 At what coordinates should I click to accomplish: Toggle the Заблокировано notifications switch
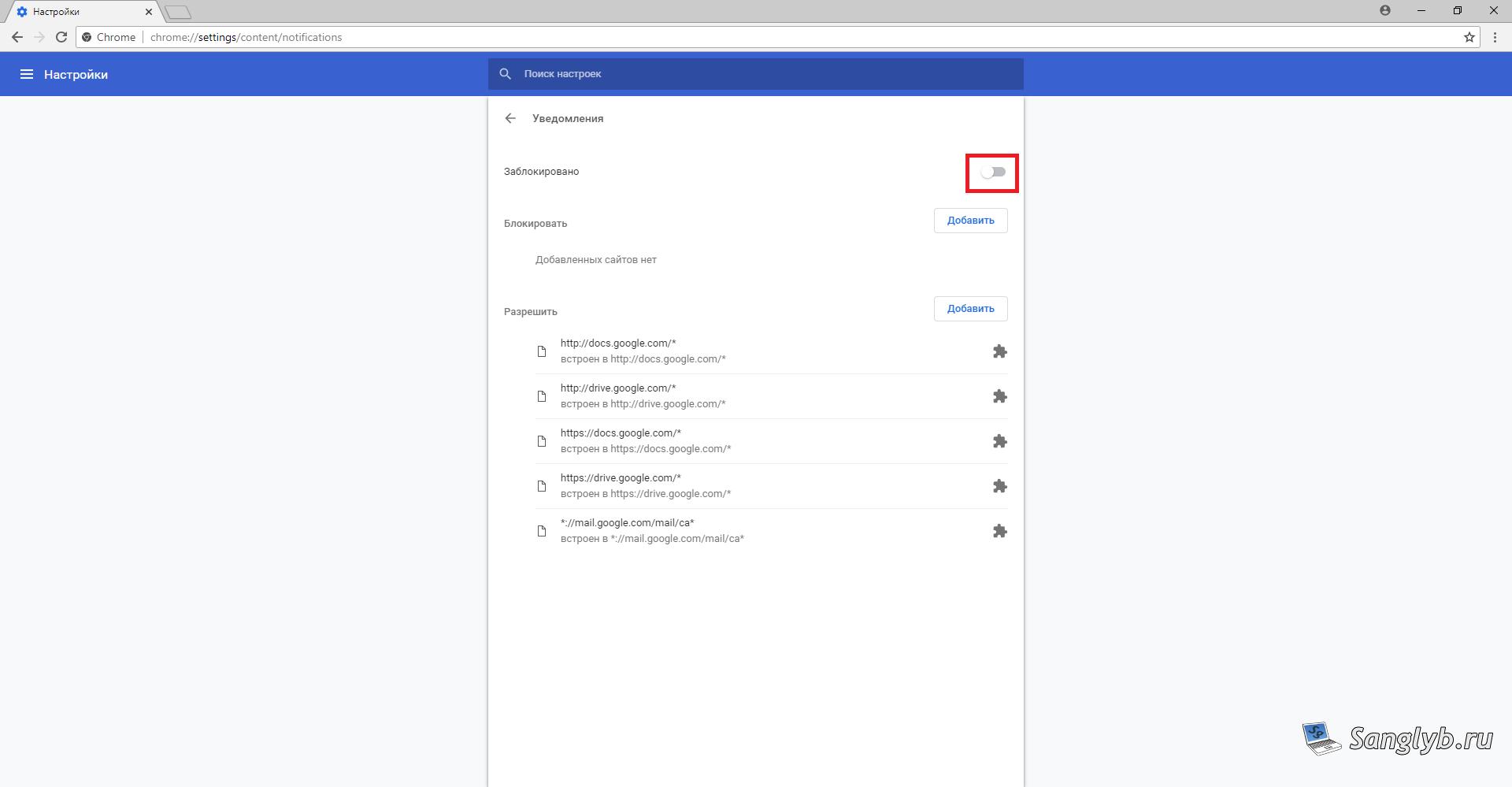[x=993, y=172]
